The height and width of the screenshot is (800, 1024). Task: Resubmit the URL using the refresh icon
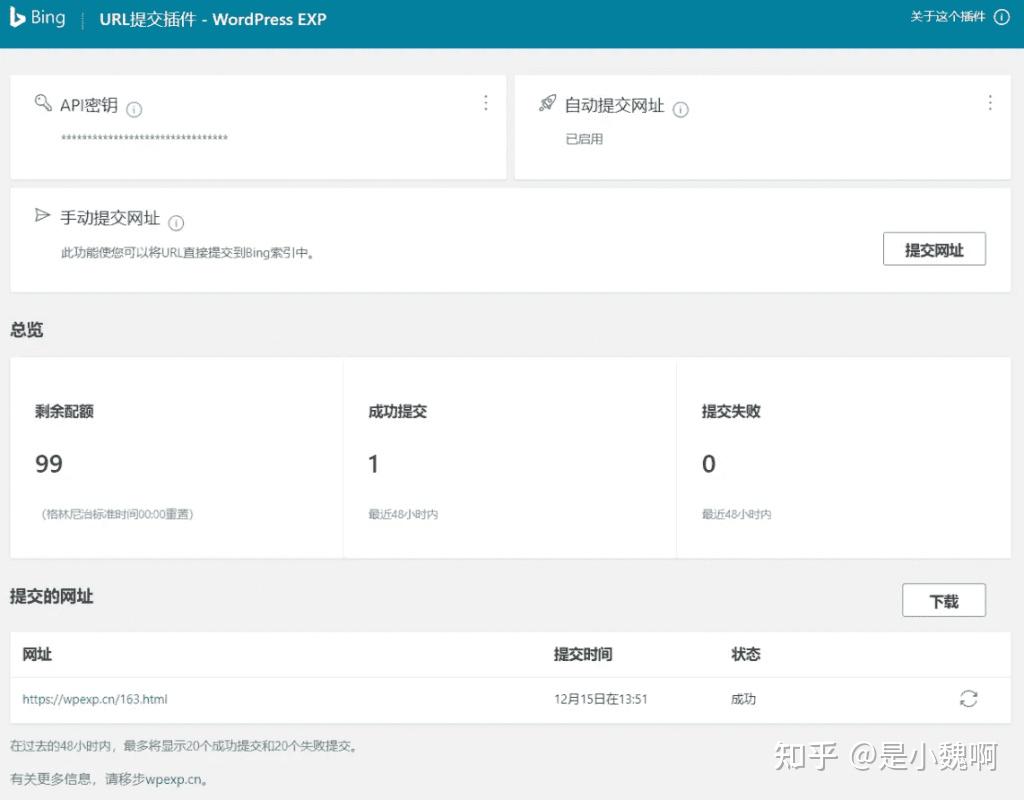click(969, 700)
